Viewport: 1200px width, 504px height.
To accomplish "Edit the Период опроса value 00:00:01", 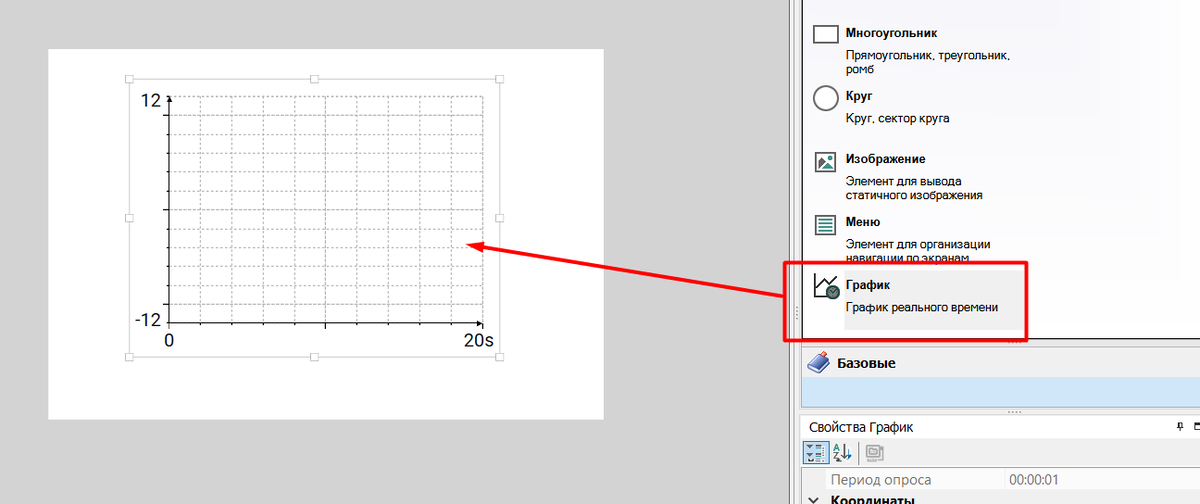I will click(1100, 480).
